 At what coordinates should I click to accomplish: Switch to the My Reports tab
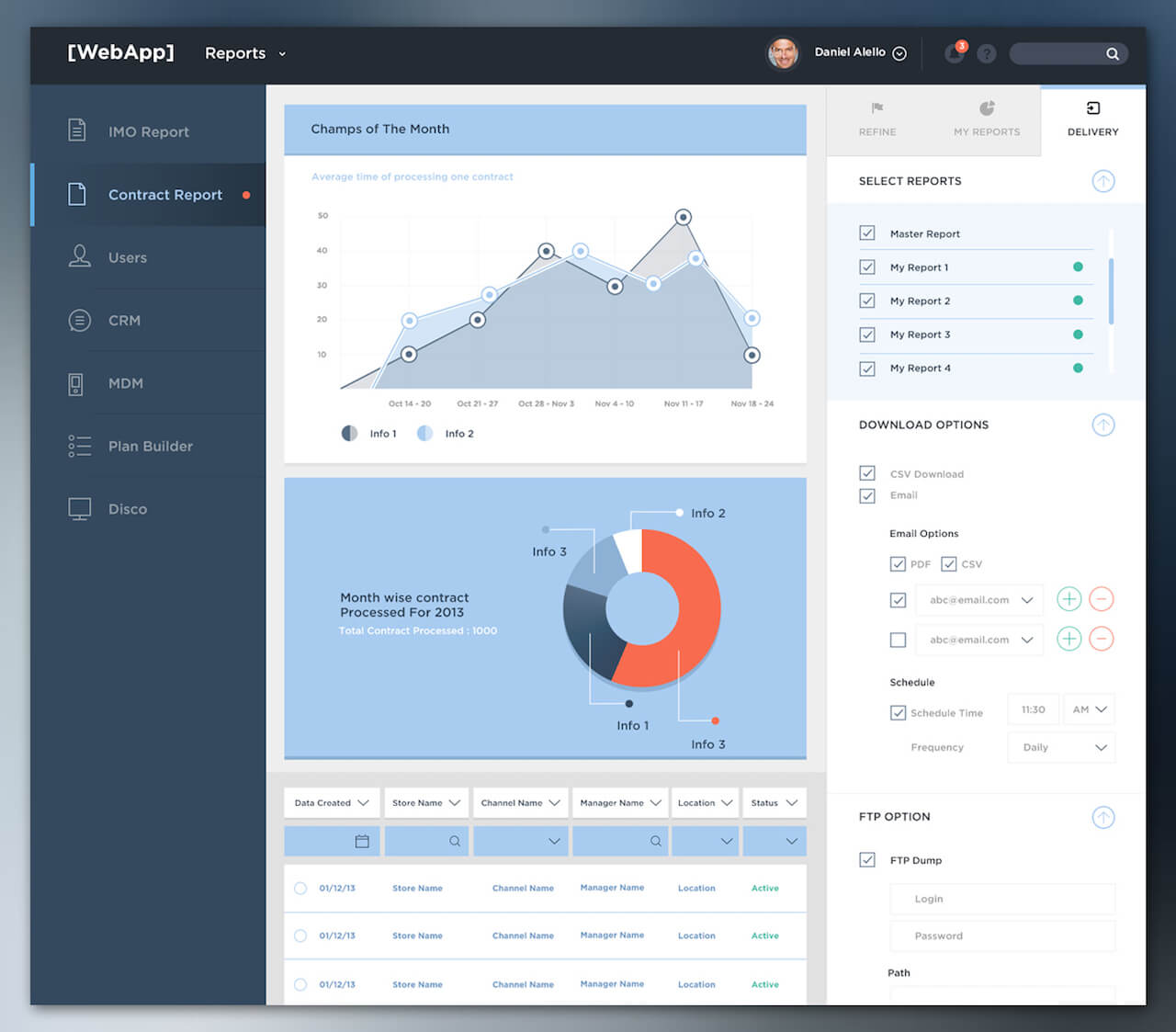point(987,119)
